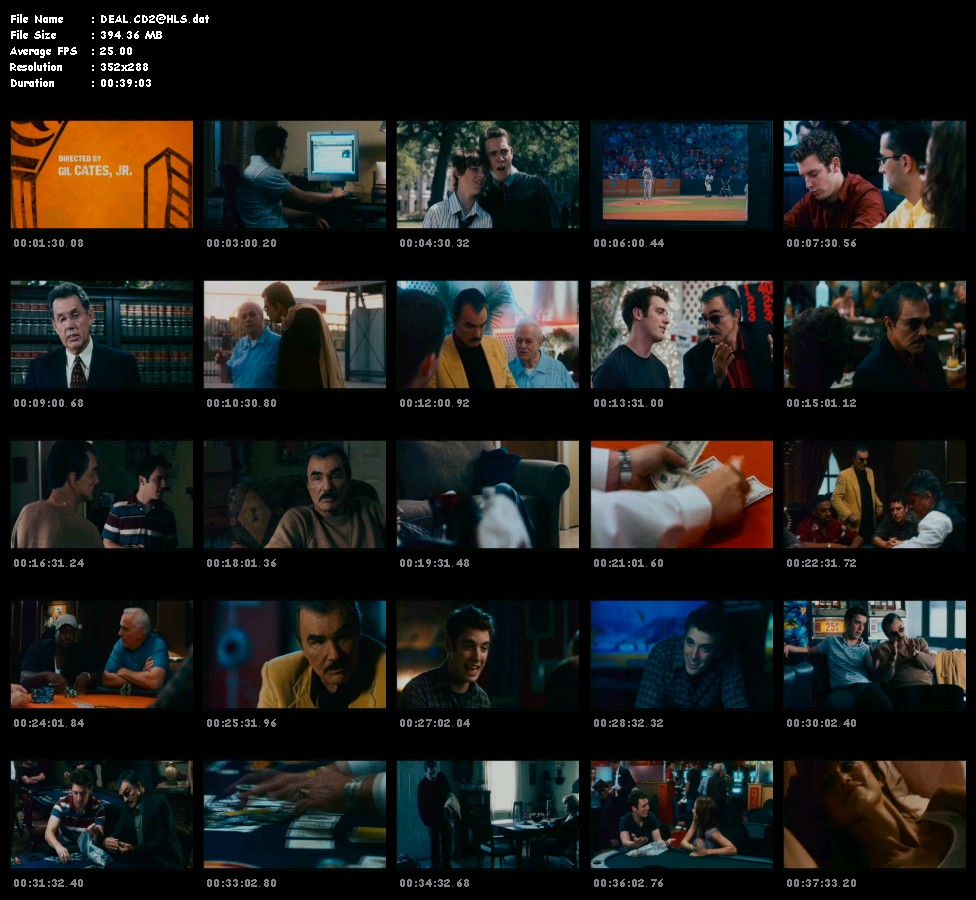Click the timestamp text 00:10:30.80
This screenshot has height=900, width=976.
(x=242, y=403)
